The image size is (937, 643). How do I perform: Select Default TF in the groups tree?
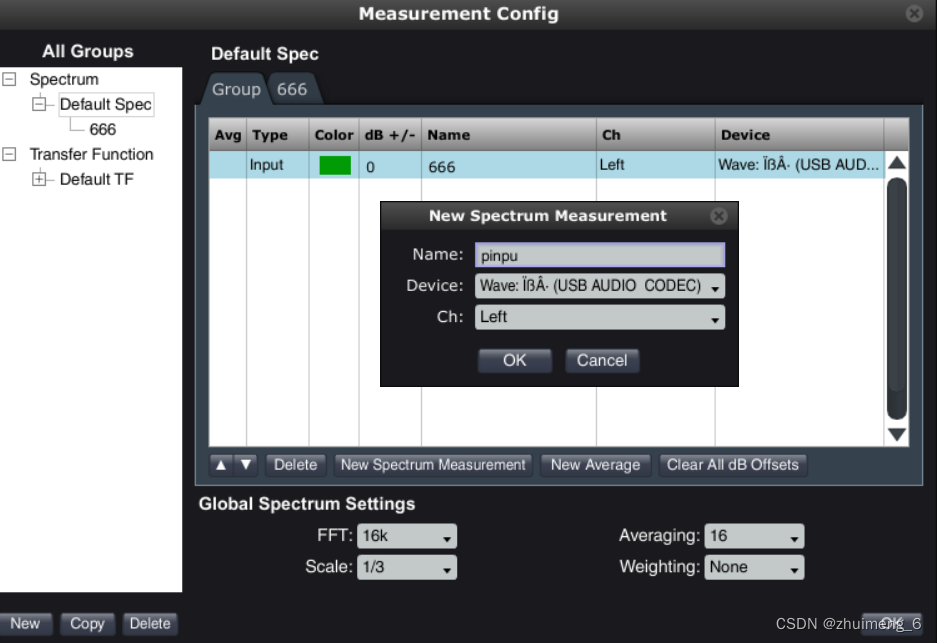pos(97,179)
